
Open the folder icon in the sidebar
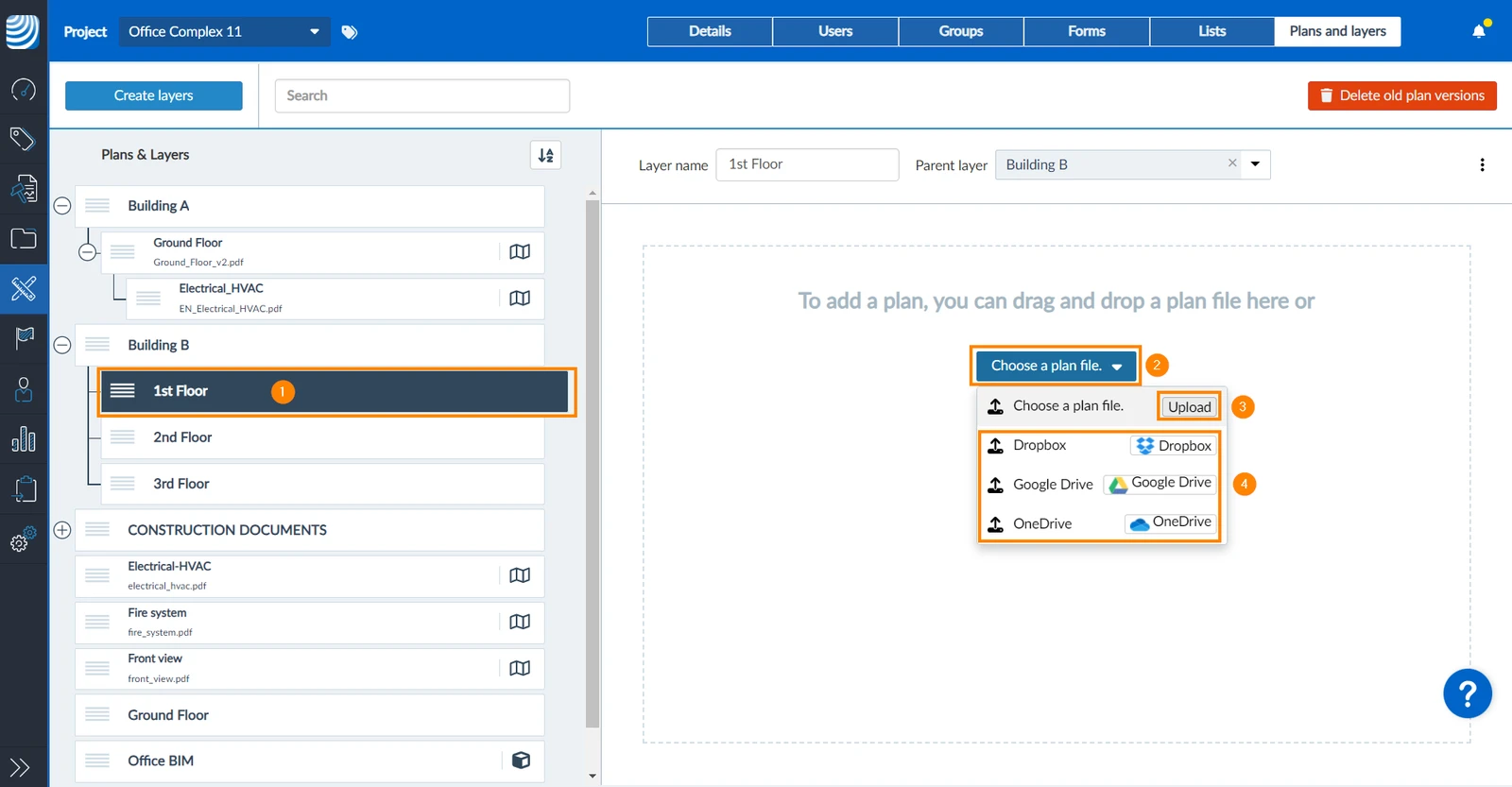24,239
